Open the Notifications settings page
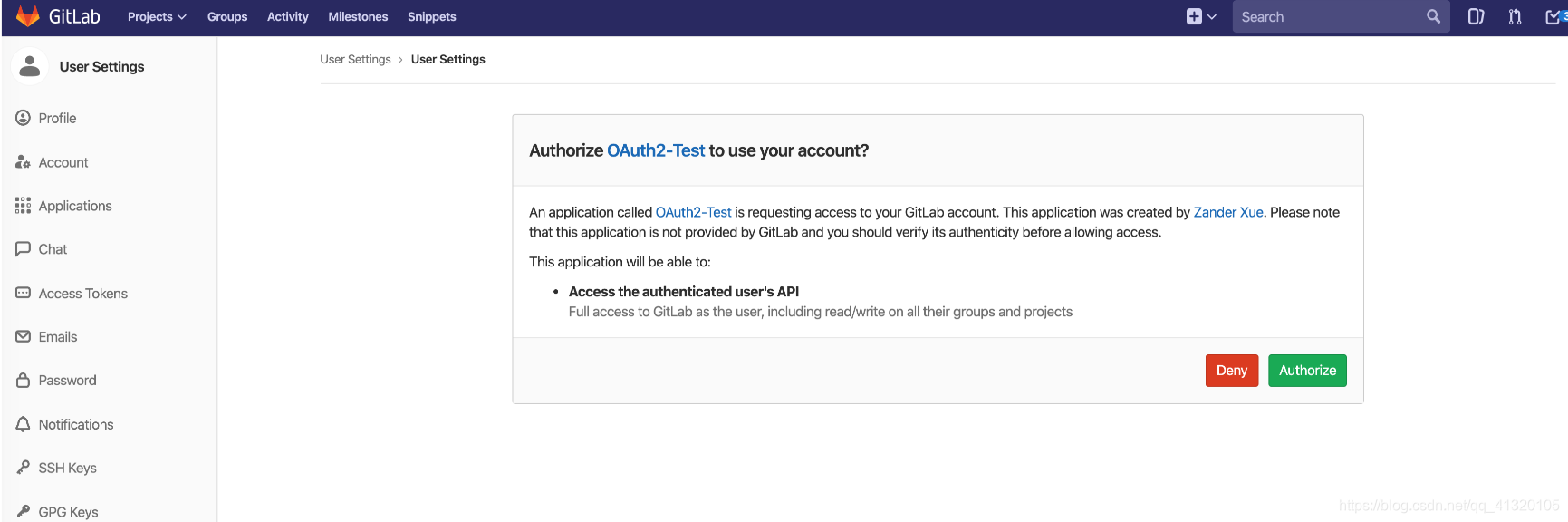 76,424
